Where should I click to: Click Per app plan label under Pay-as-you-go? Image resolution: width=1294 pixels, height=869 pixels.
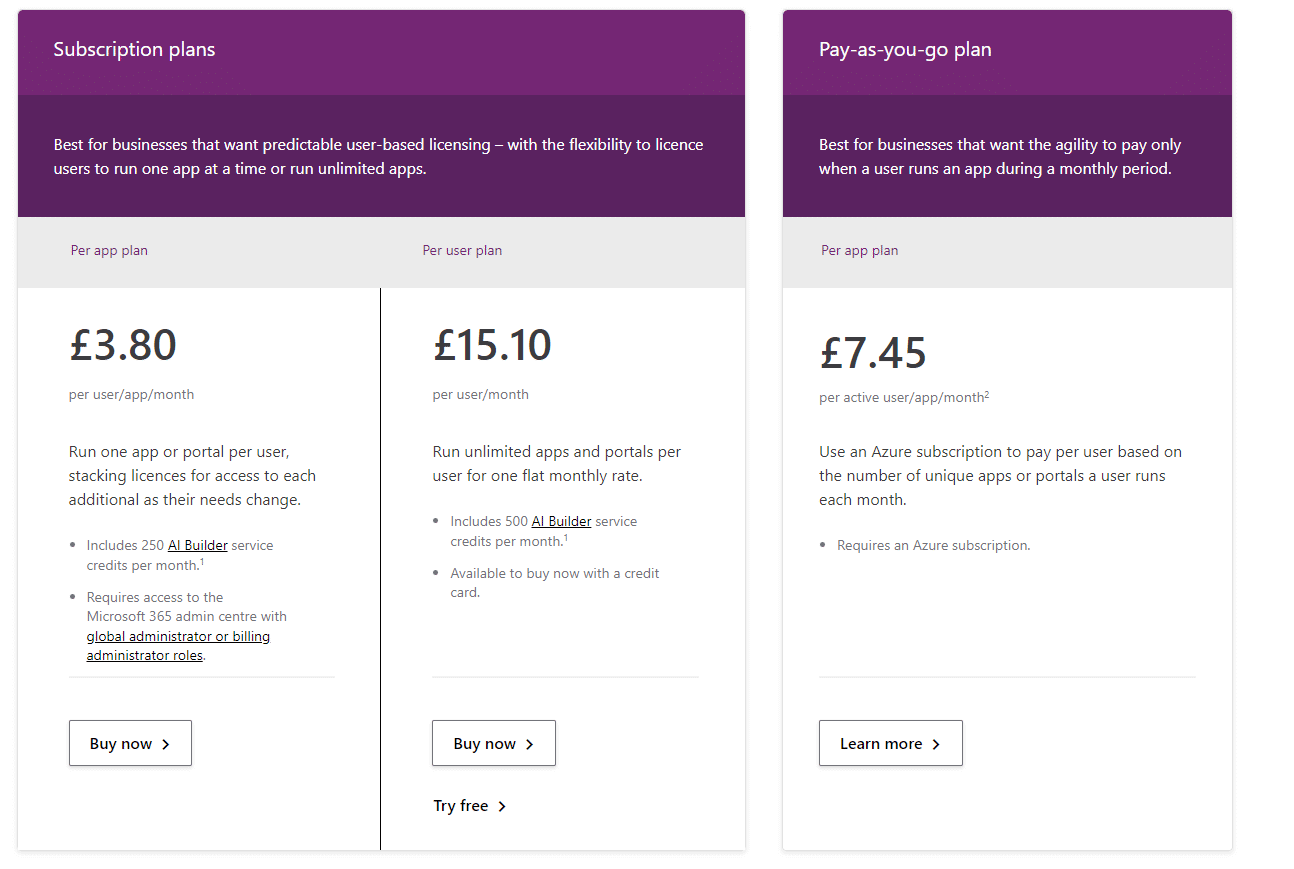859,250
